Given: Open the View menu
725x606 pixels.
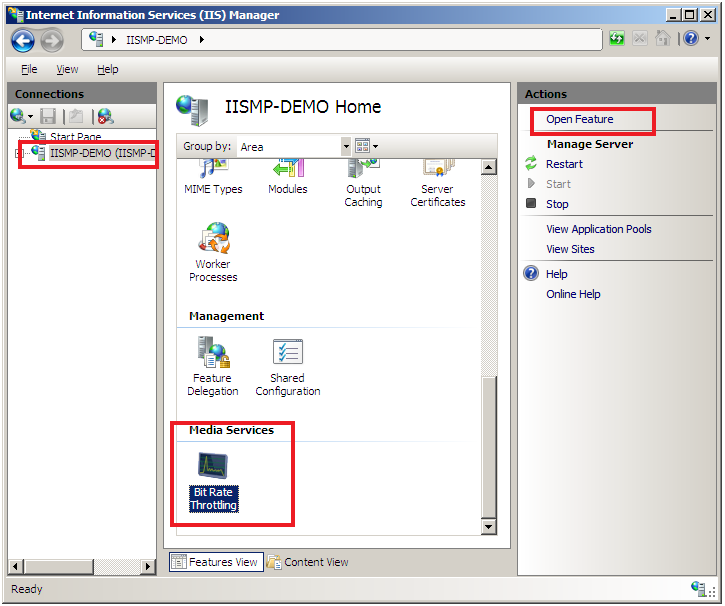Looking at the screenshot, I should point(67,69).
